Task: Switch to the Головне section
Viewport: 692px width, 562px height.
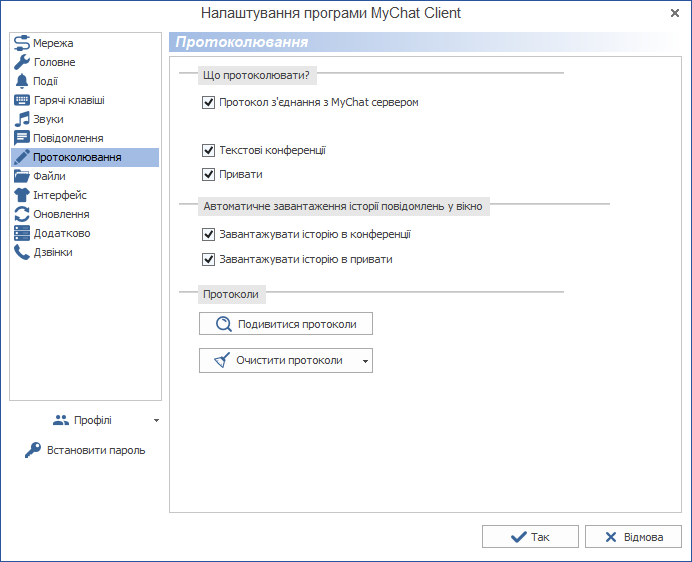Action: coord(85,62)
